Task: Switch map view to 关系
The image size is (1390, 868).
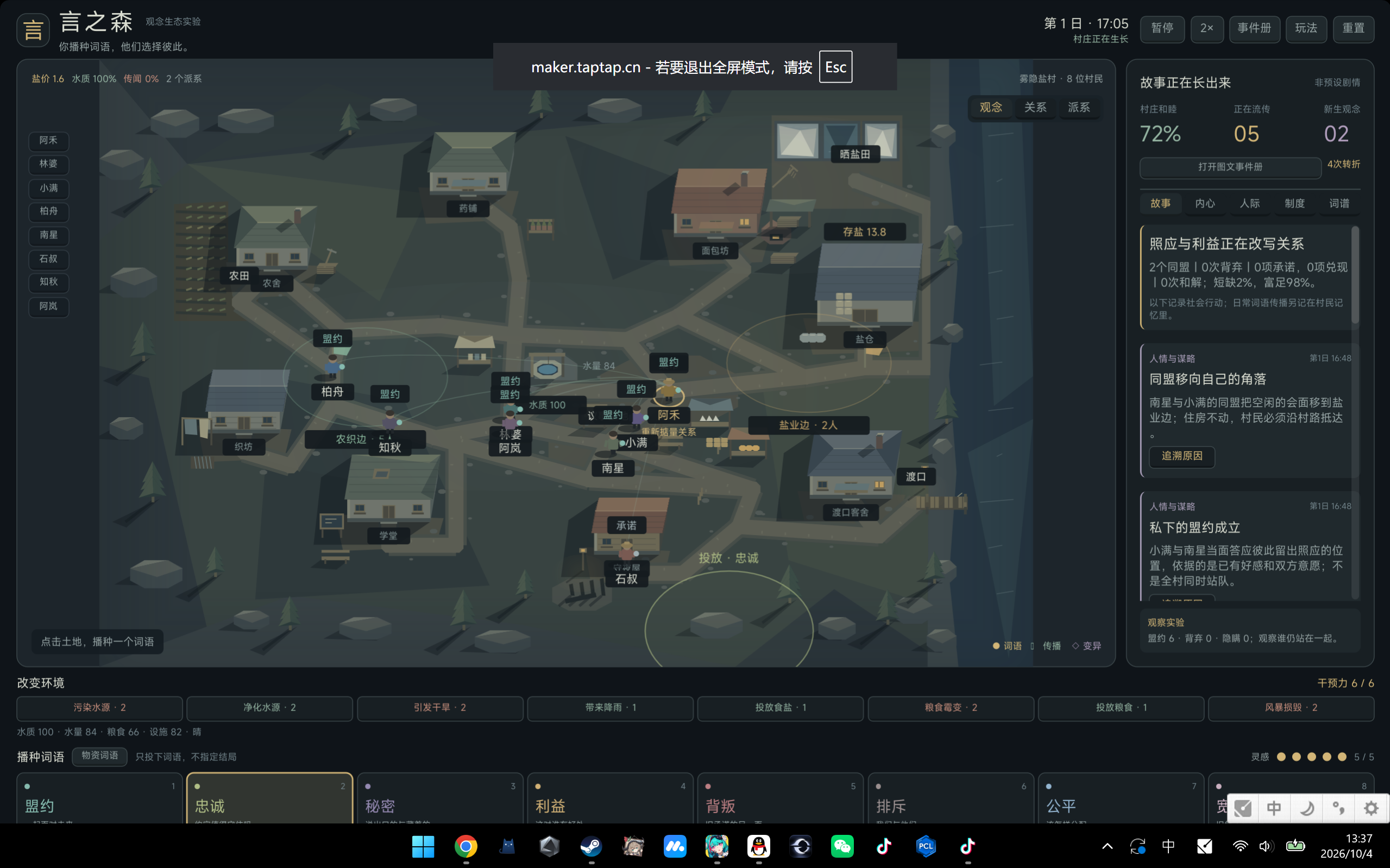Action: pyautogui.click(x=1035, y=108)
